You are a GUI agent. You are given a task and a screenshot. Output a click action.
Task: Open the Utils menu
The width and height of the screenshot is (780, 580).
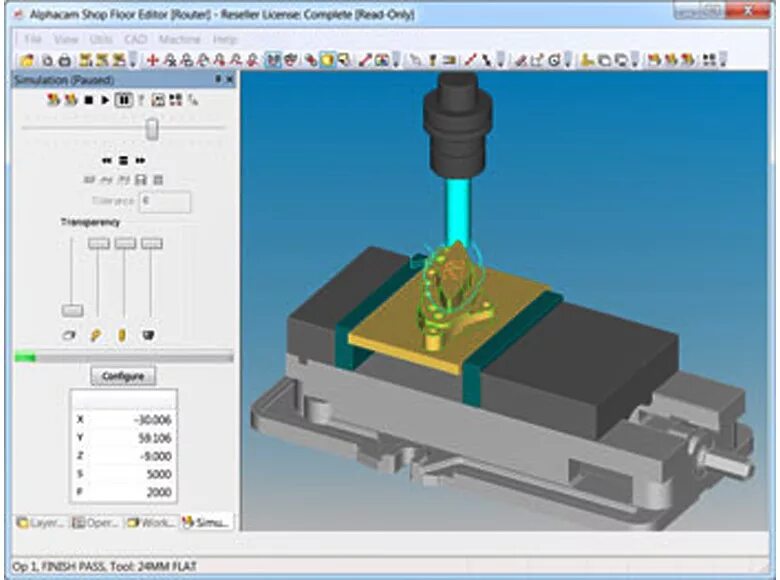coord(101,39)
